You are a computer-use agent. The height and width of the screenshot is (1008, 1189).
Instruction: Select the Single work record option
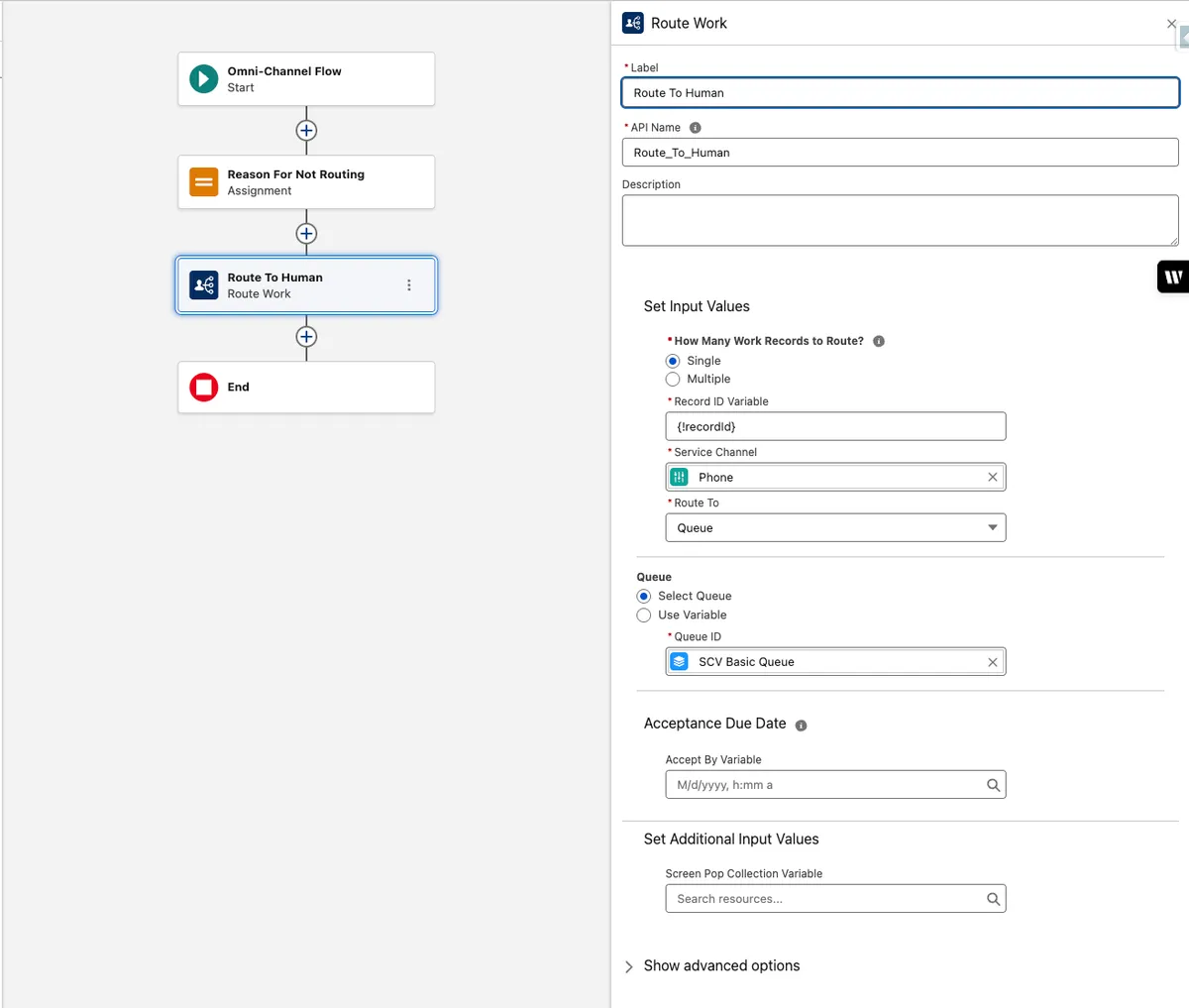click(x=673, y=361)
